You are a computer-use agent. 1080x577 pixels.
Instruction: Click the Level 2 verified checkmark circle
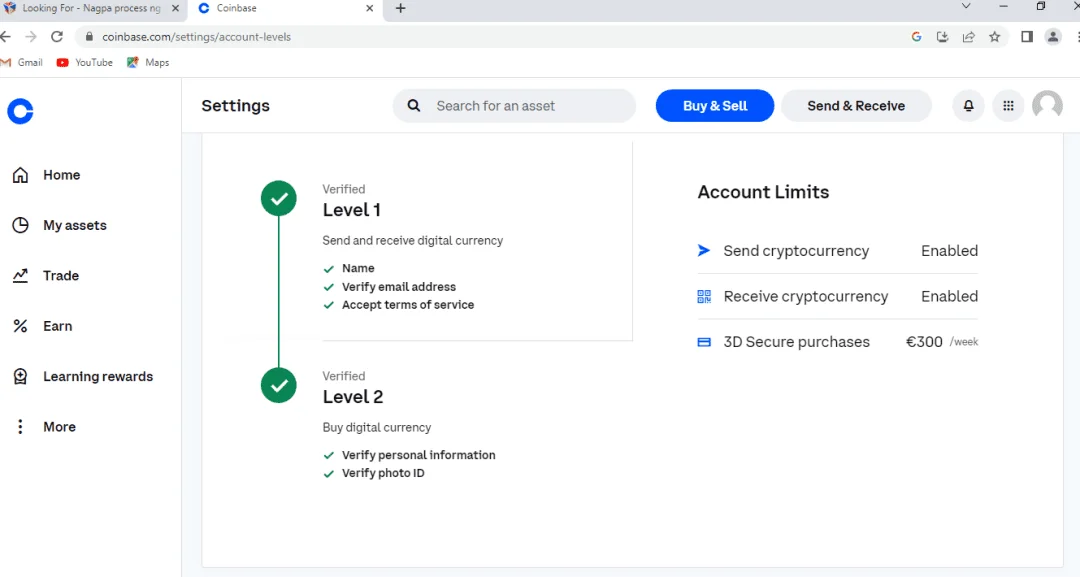coord(279,385)
